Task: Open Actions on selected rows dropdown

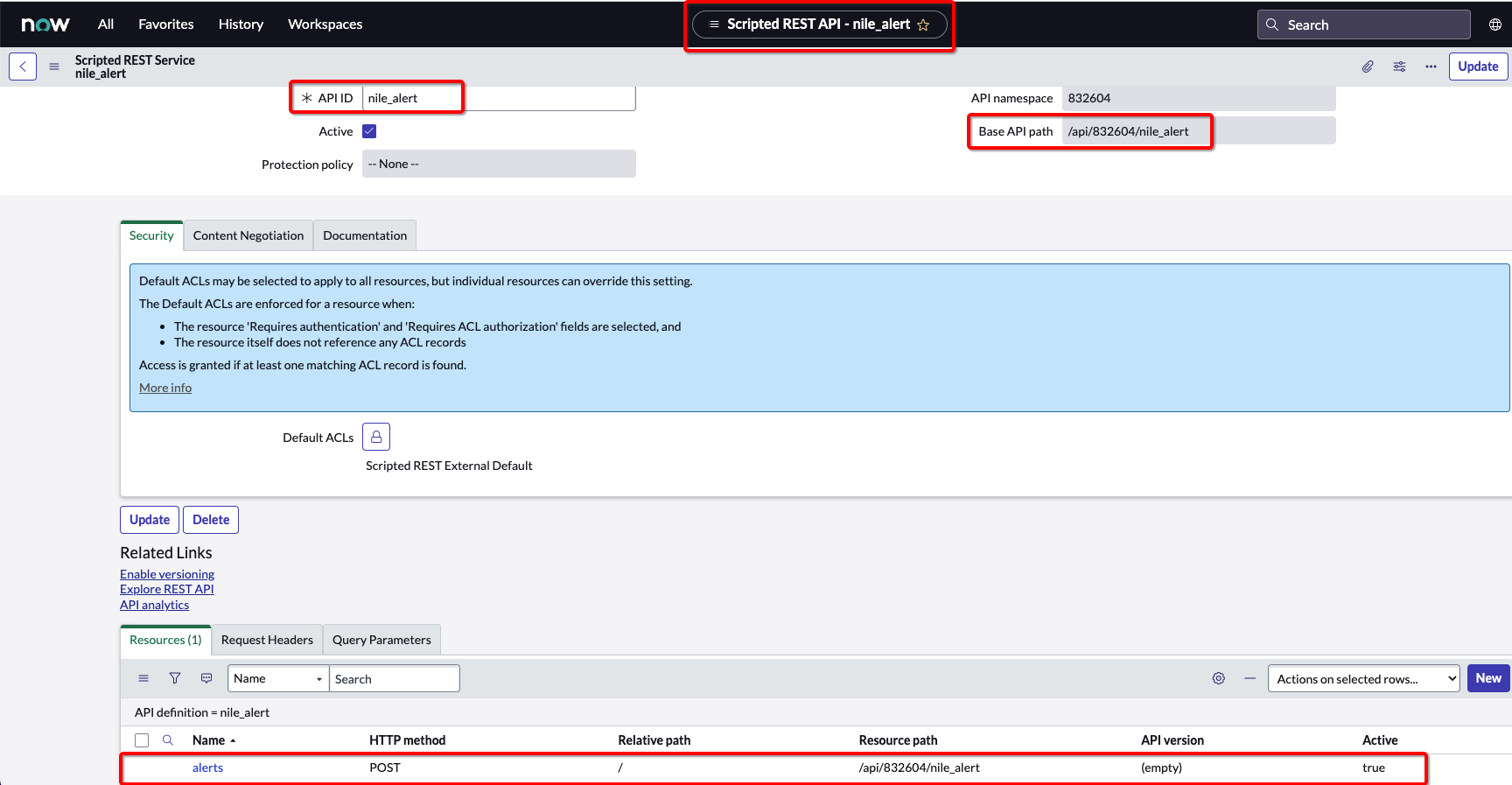Action: point(1363,678)
